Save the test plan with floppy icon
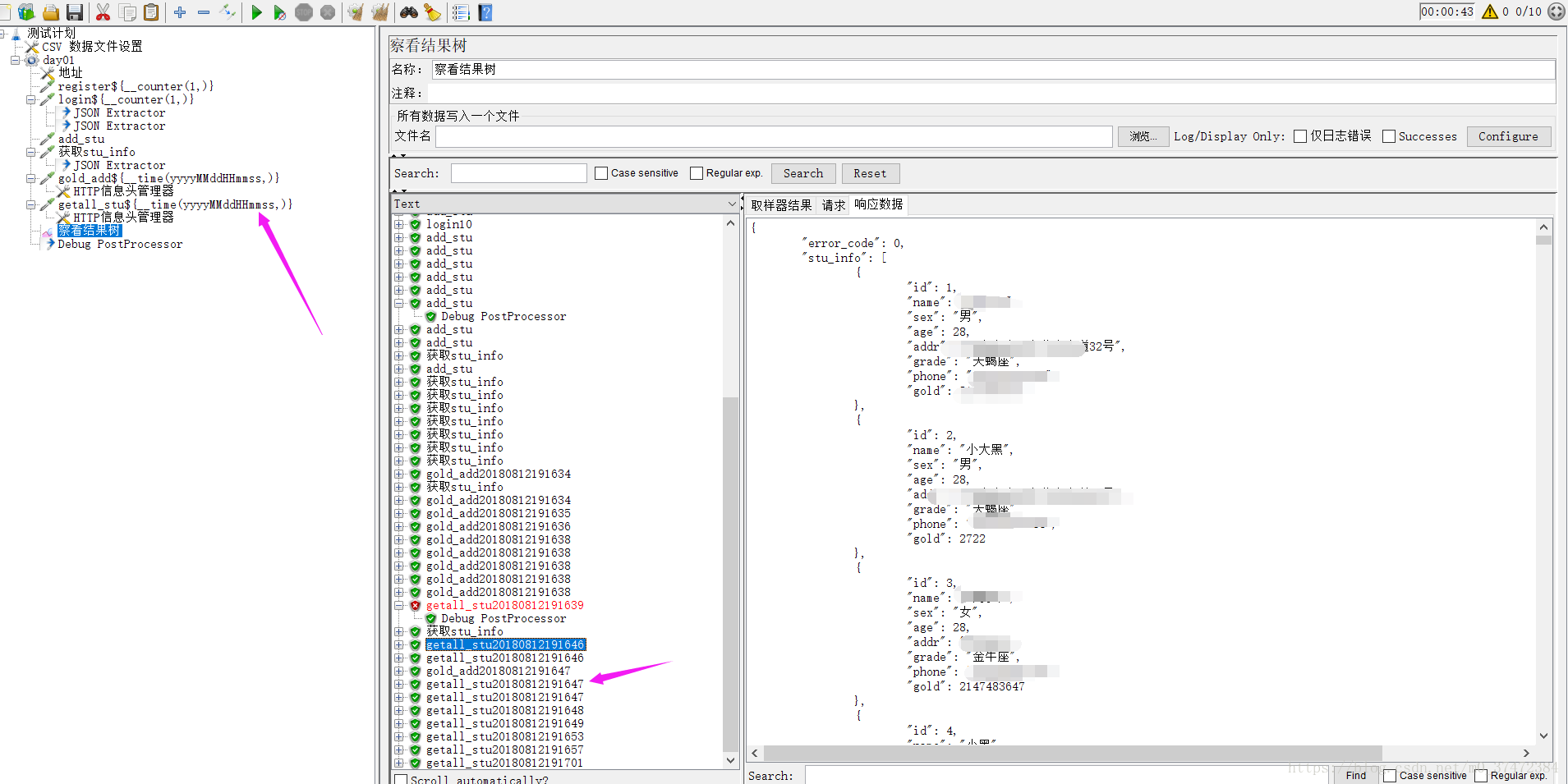The width and height of the screenshot is (1568, 784). click(x=75, y=12)
